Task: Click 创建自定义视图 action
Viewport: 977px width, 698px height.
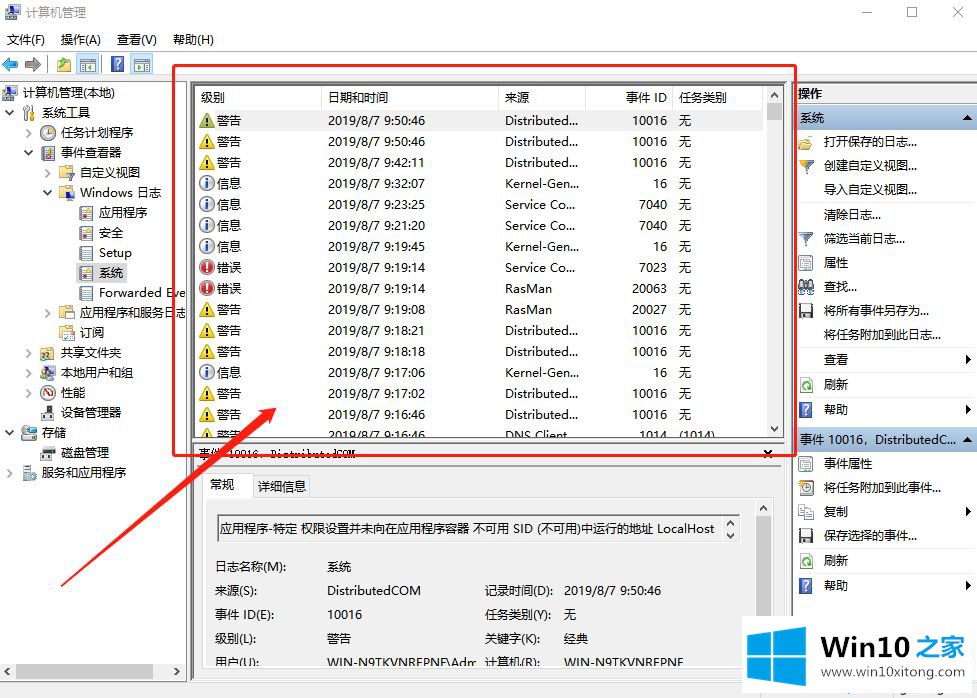Action: 870,166
